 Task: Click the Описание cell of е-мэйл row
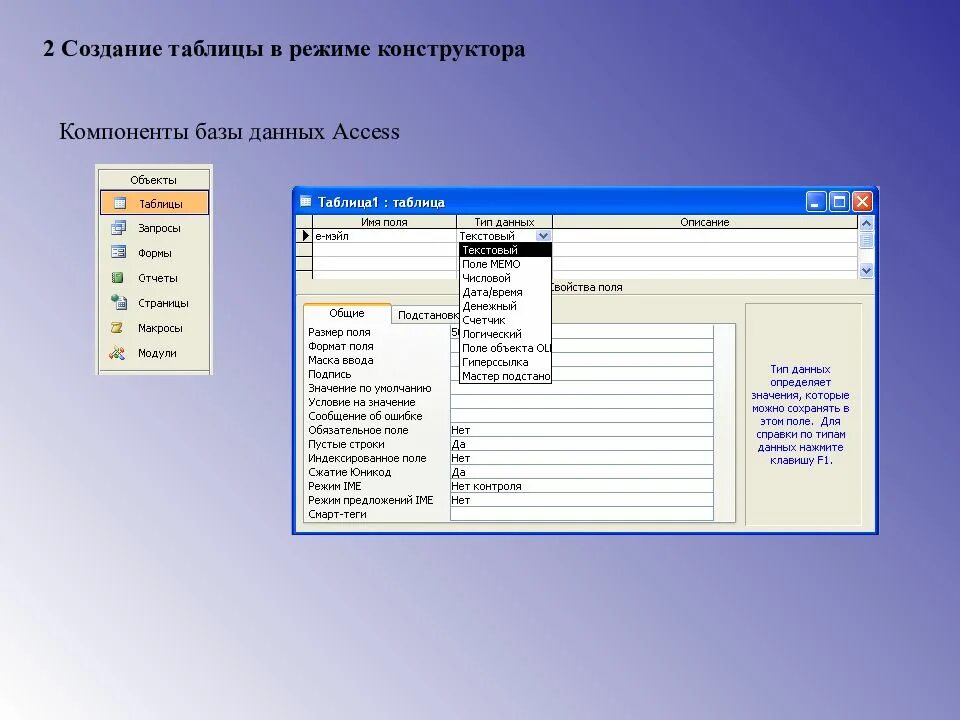[x=705, y=236]
